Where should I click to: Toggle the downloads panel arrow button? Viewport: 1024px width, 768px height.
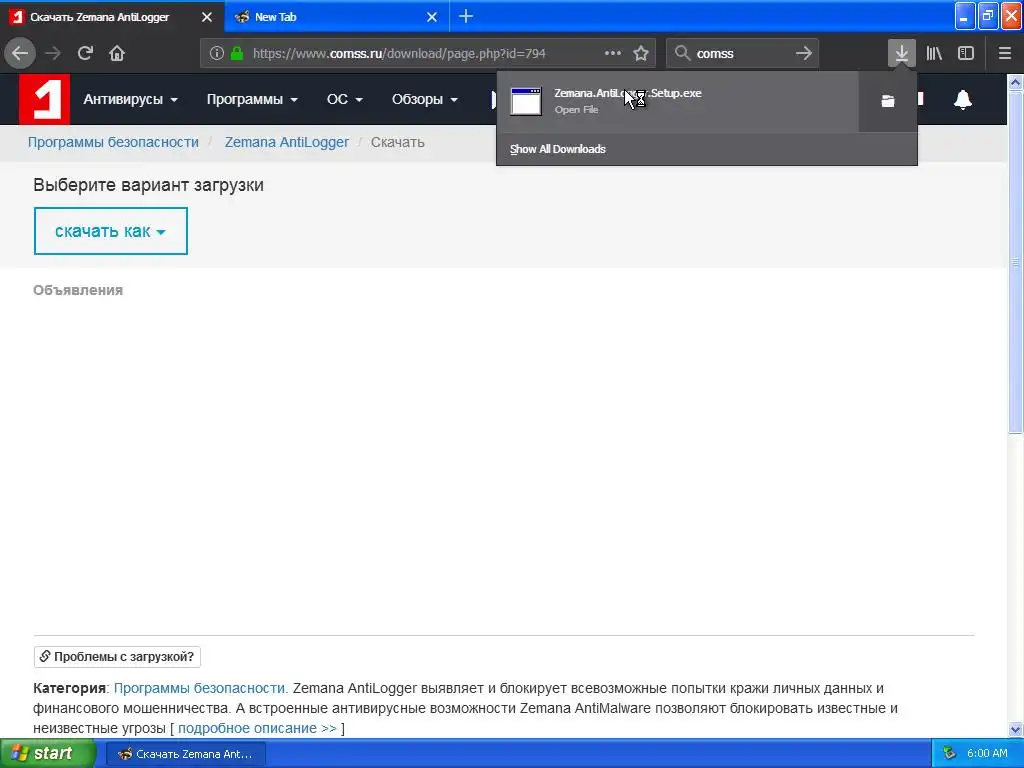click(x=902, y=53)
